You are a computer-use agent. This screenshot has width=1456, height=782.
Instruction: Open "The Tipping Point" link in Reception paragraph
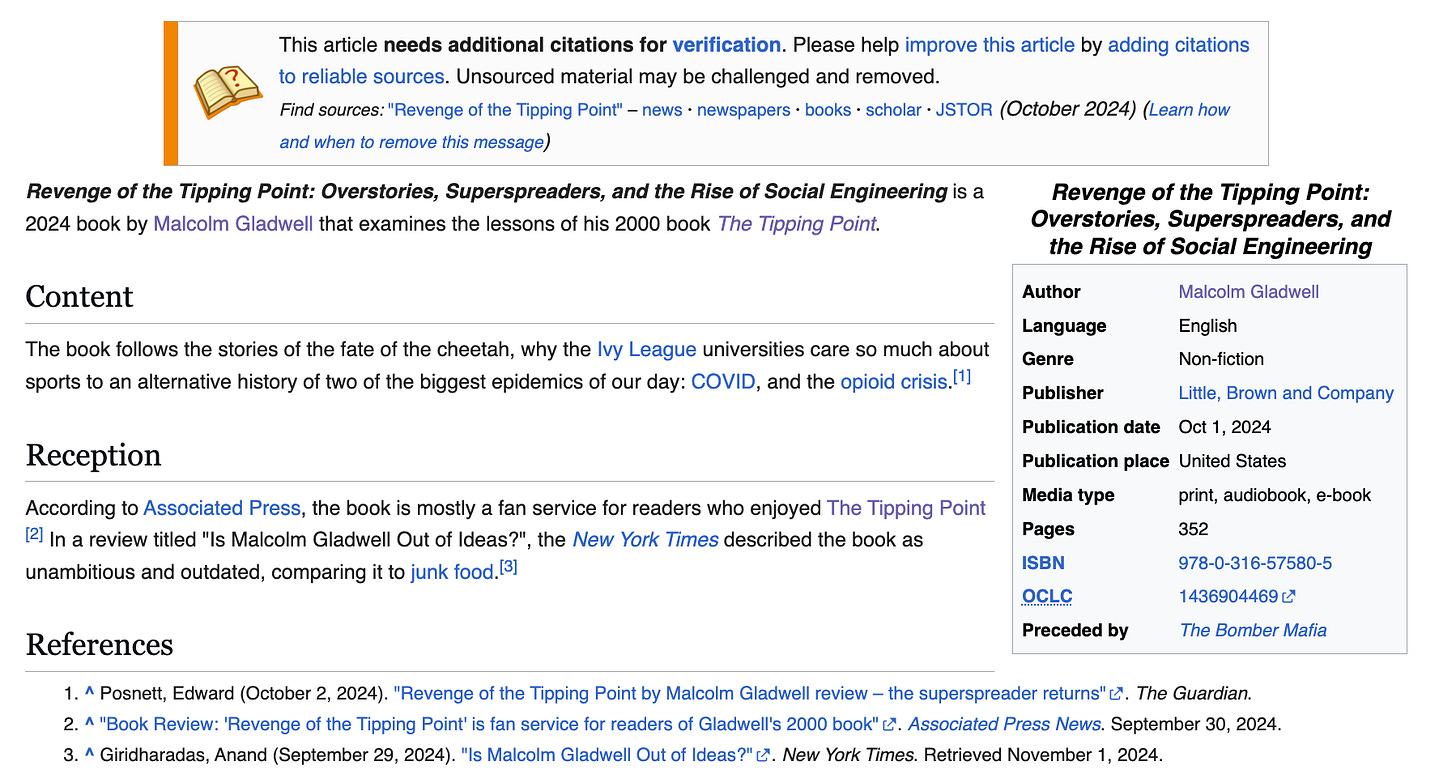pos(906,508)
